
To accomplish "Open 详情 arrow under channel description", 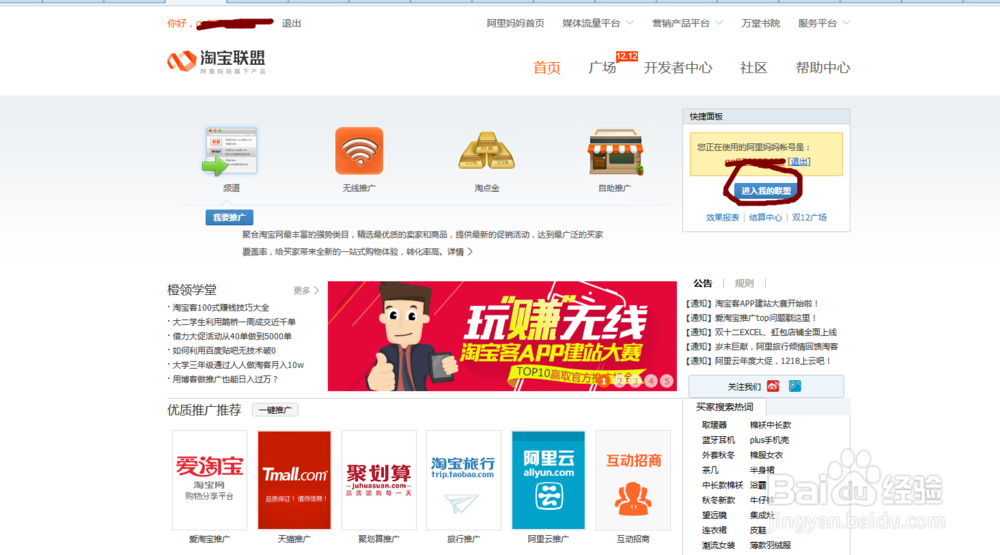I will 459,252.
